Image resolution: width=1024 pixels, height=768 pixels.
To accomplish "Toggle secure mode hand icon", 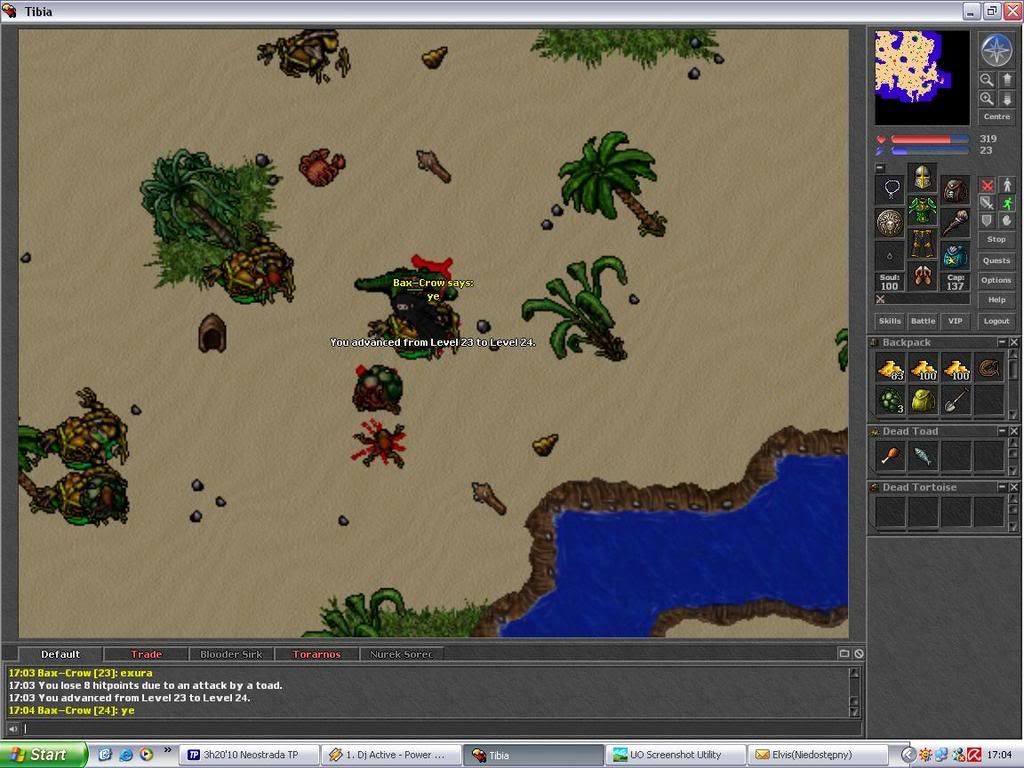I will tap(1006, 221).
